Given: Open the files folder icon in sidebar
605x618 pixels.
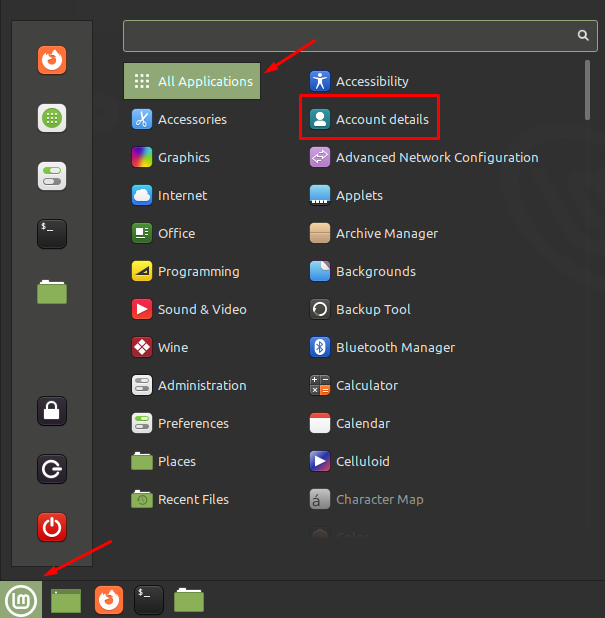Looking at the screenshot, I should pos(52,291).
